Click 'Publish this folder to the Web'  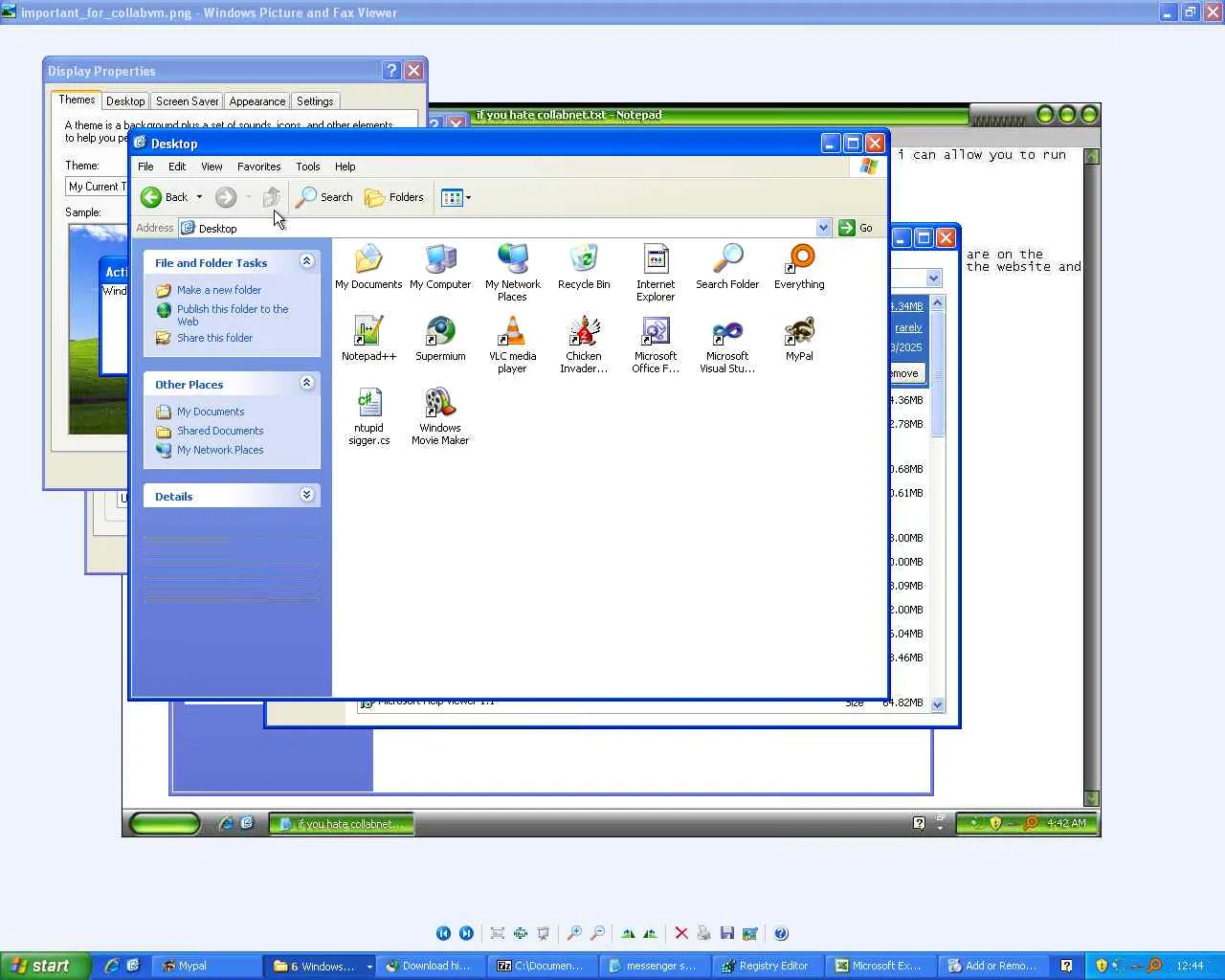click(233, 315)
